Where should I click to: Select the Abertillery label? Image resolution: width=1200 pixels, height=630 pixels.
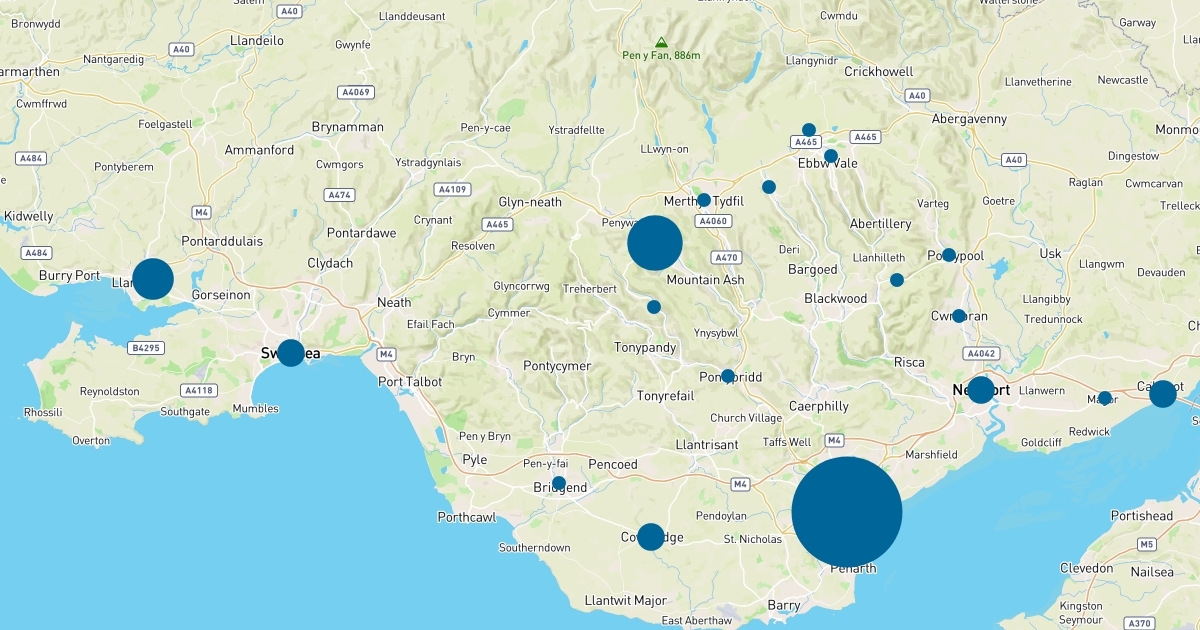coord(880,224)
